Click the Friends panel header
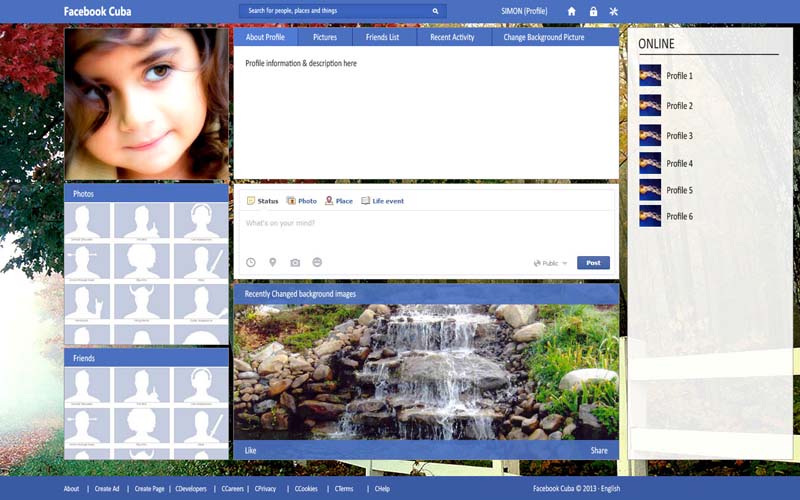The height and width of the screenshot is (500, 800). 146,358
